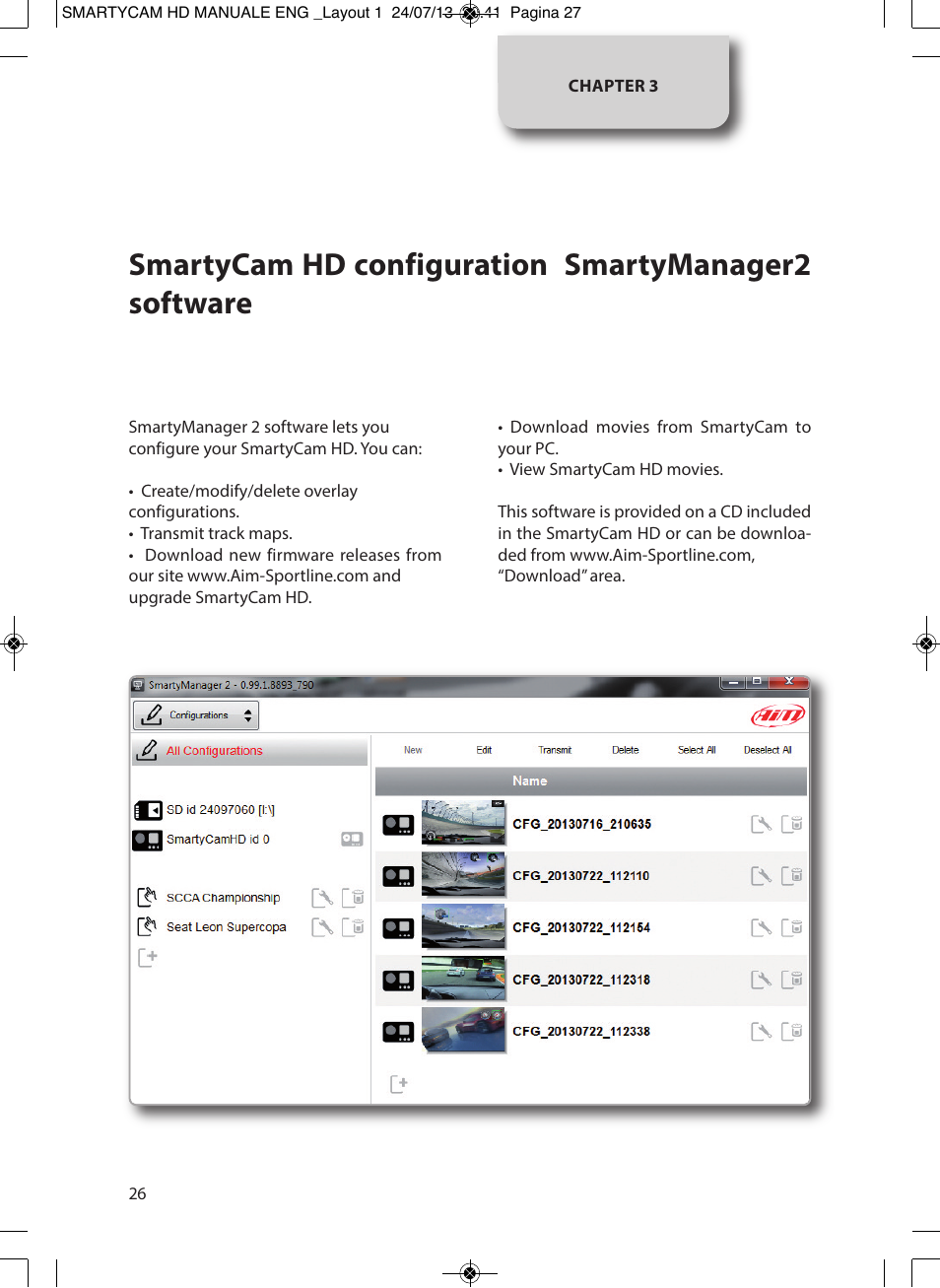Add new collection in left sidebar
This screenshot has height=1288, width=940.
[148, 957]
